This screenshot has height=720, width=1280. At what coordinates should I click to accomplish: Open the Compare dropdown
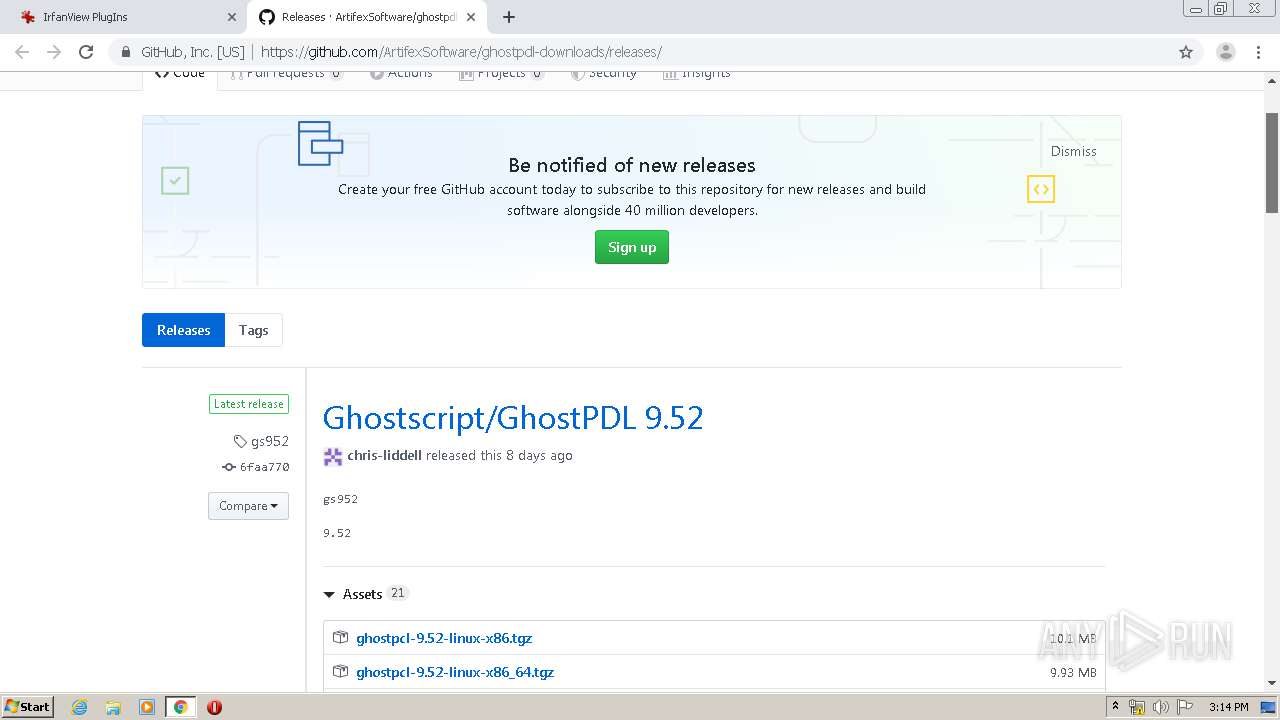click(x=248, y=506)
